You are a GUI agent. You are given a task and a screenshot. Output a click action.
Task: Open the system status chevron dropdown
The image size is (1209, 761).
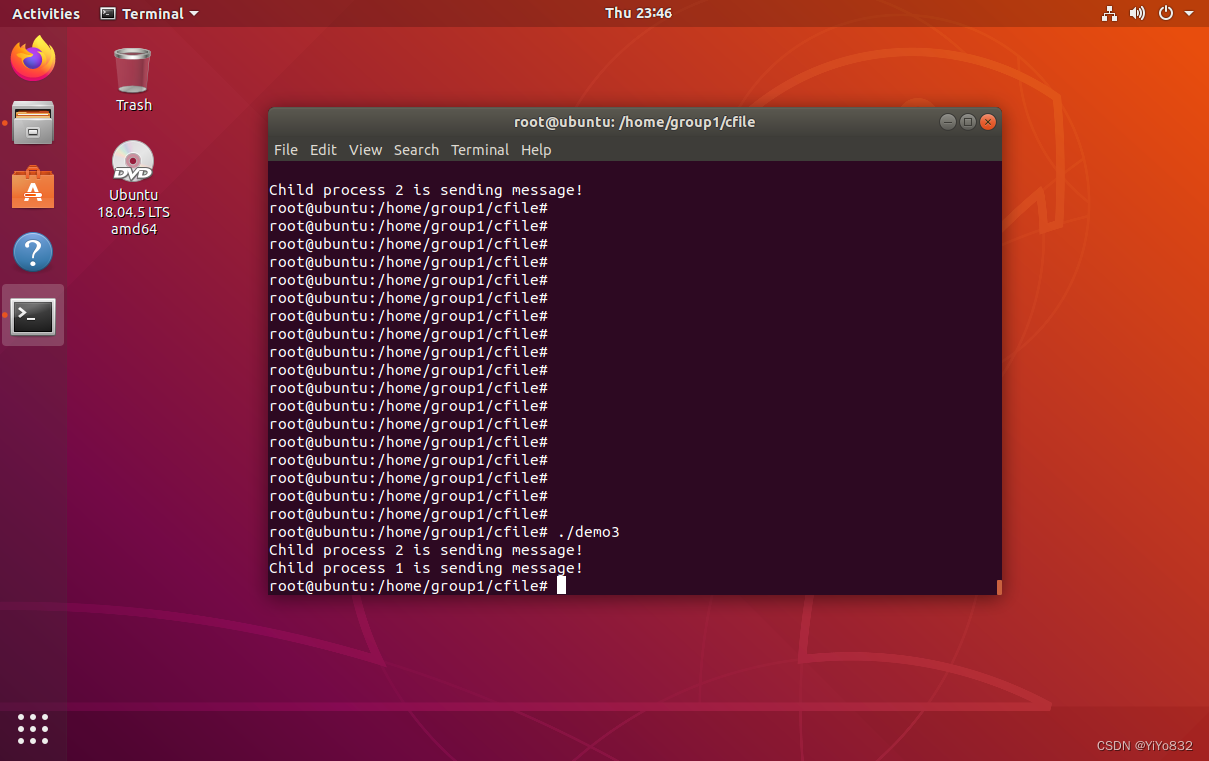tap(1188, 13)
